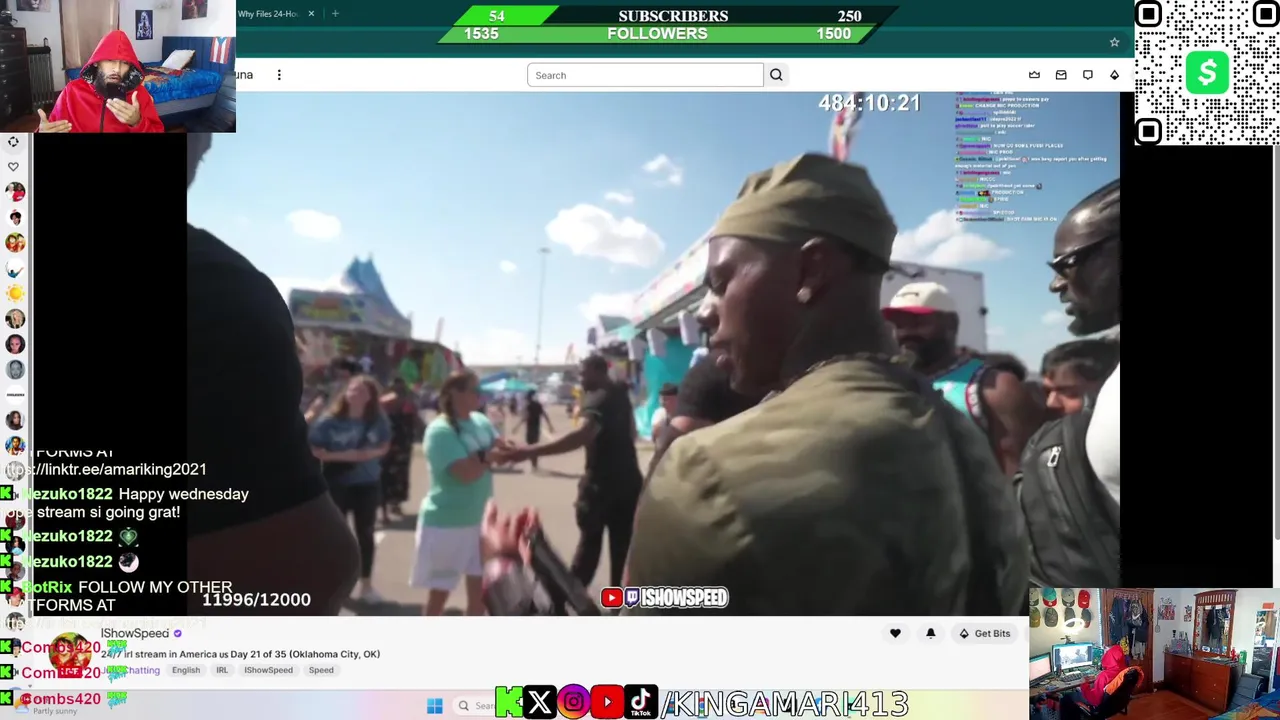
Task: Toggle the notification bell below the stream
Action: 930,633
